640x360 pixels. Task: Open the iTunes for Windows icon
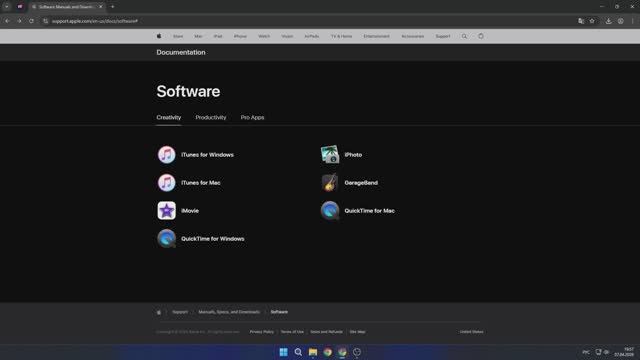[167, 155]
